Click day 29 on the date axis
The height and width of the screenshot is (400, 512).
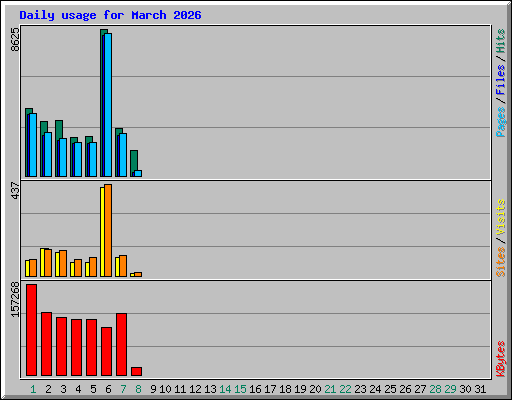pyautogui.click(x=450, y=389)
